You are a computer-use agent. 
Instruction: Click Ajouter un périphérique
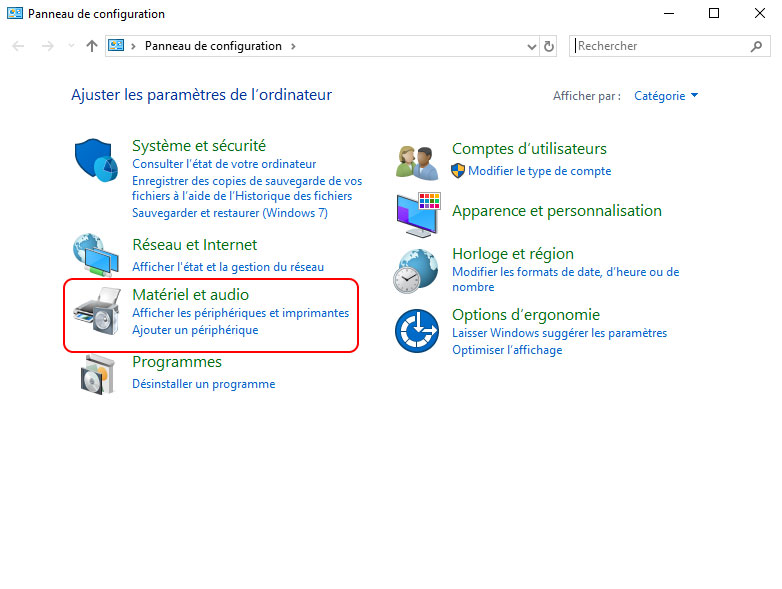[195, 330]
